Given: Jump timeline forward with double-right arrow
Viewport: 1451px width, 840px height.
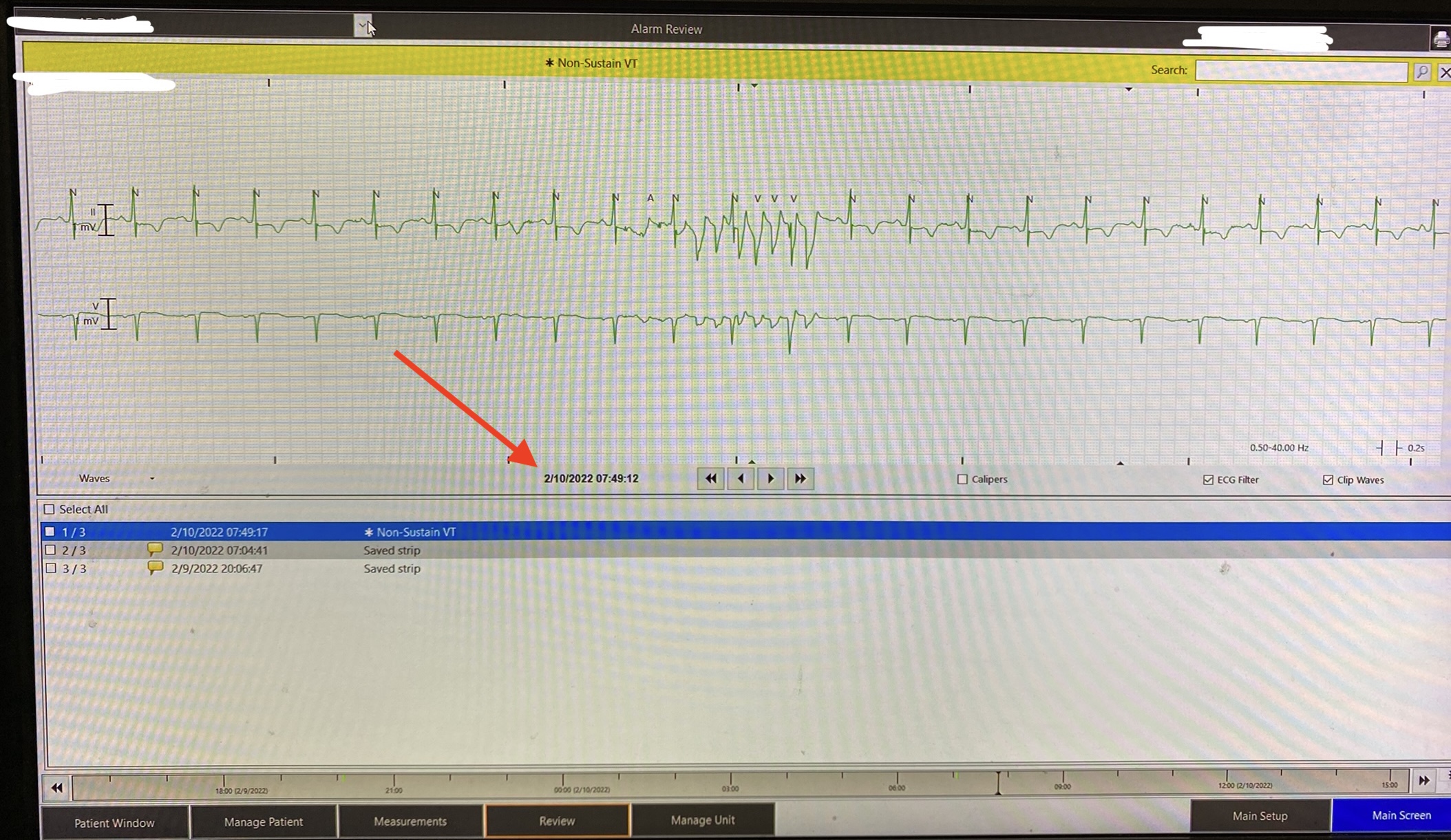Looking at the screenshot, I should coord(1423,781).
